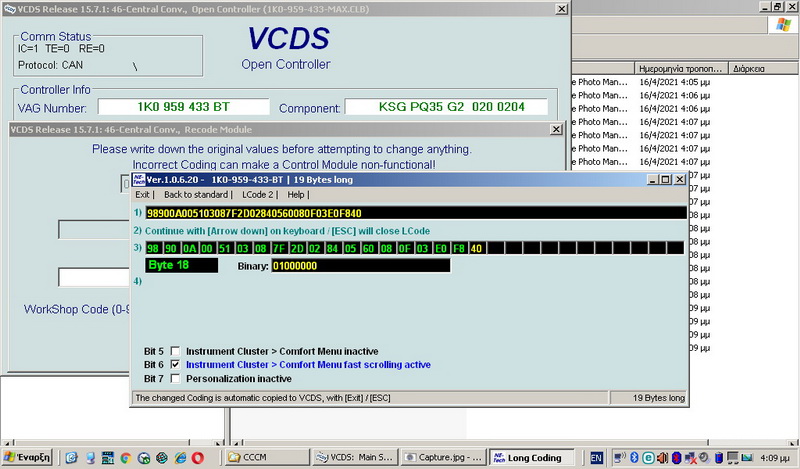Select byte 7 value 7F
This screenshot has height=469, width=800.
point(279,249)
